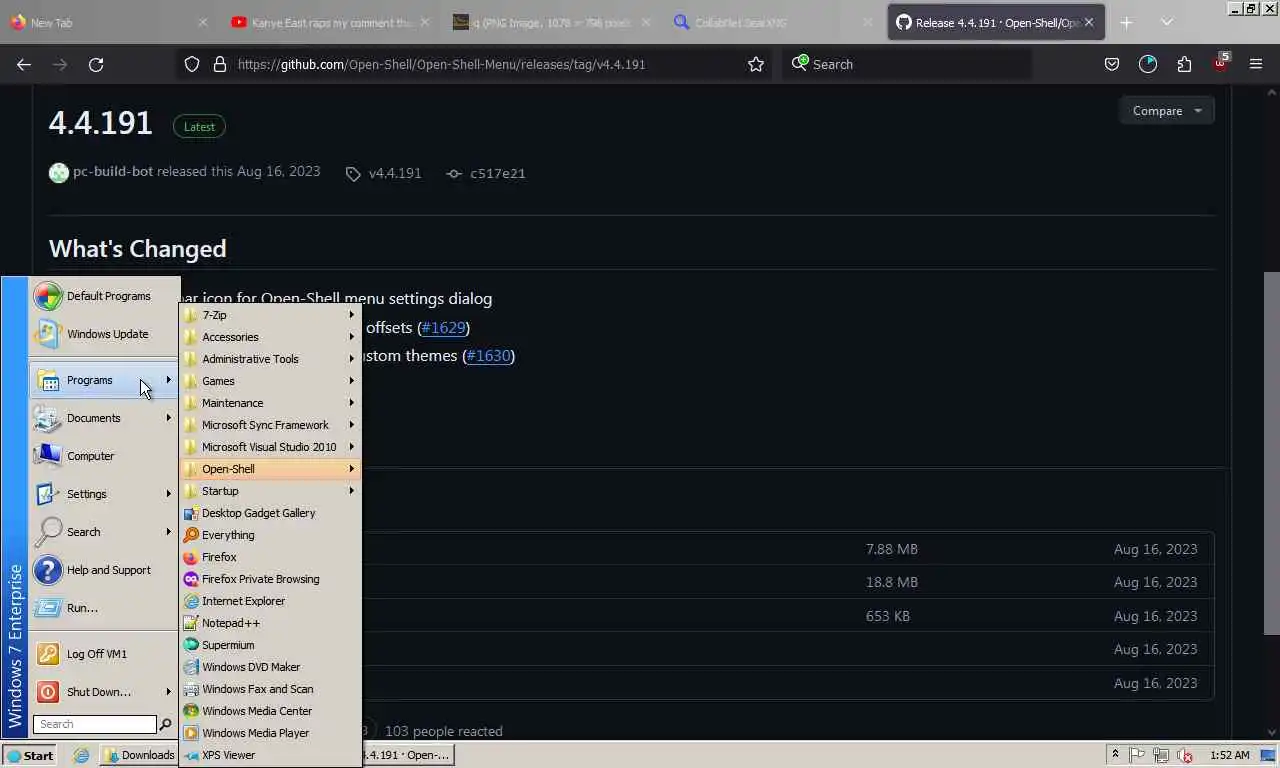Image resolution: width=1280 pixels, height=768 pixels.
Task: Open issue #1630 link
Action: click(488, 355)
